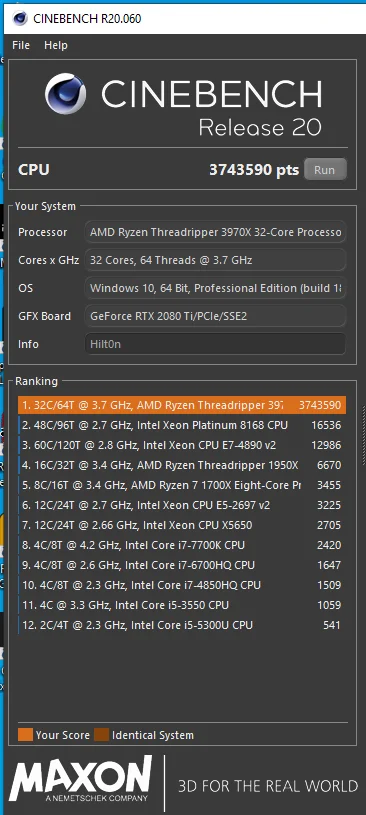Run the CPU benchmark
366x815 pixels.
coord(325,169)
